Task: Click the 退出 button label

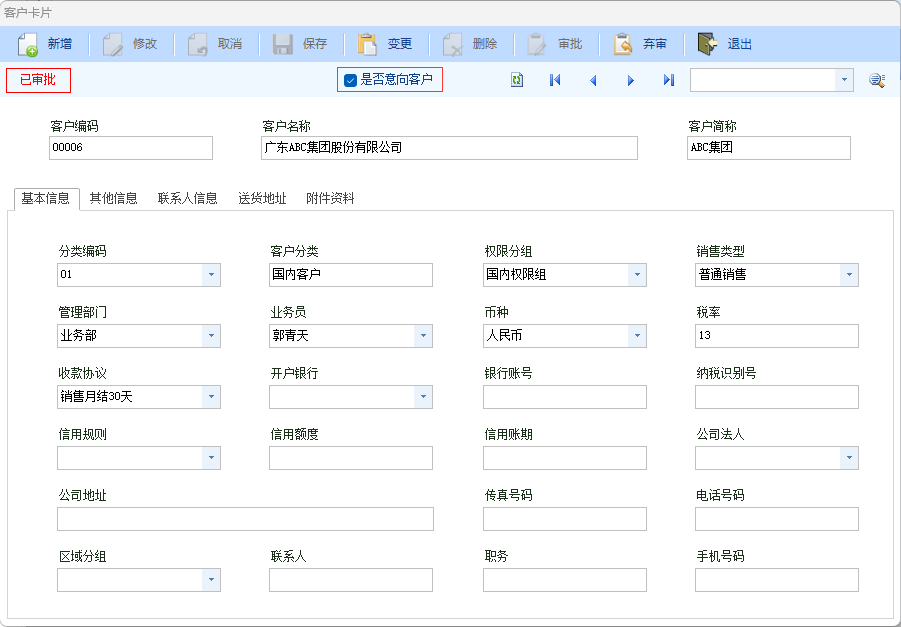Action: pos(740,44)
